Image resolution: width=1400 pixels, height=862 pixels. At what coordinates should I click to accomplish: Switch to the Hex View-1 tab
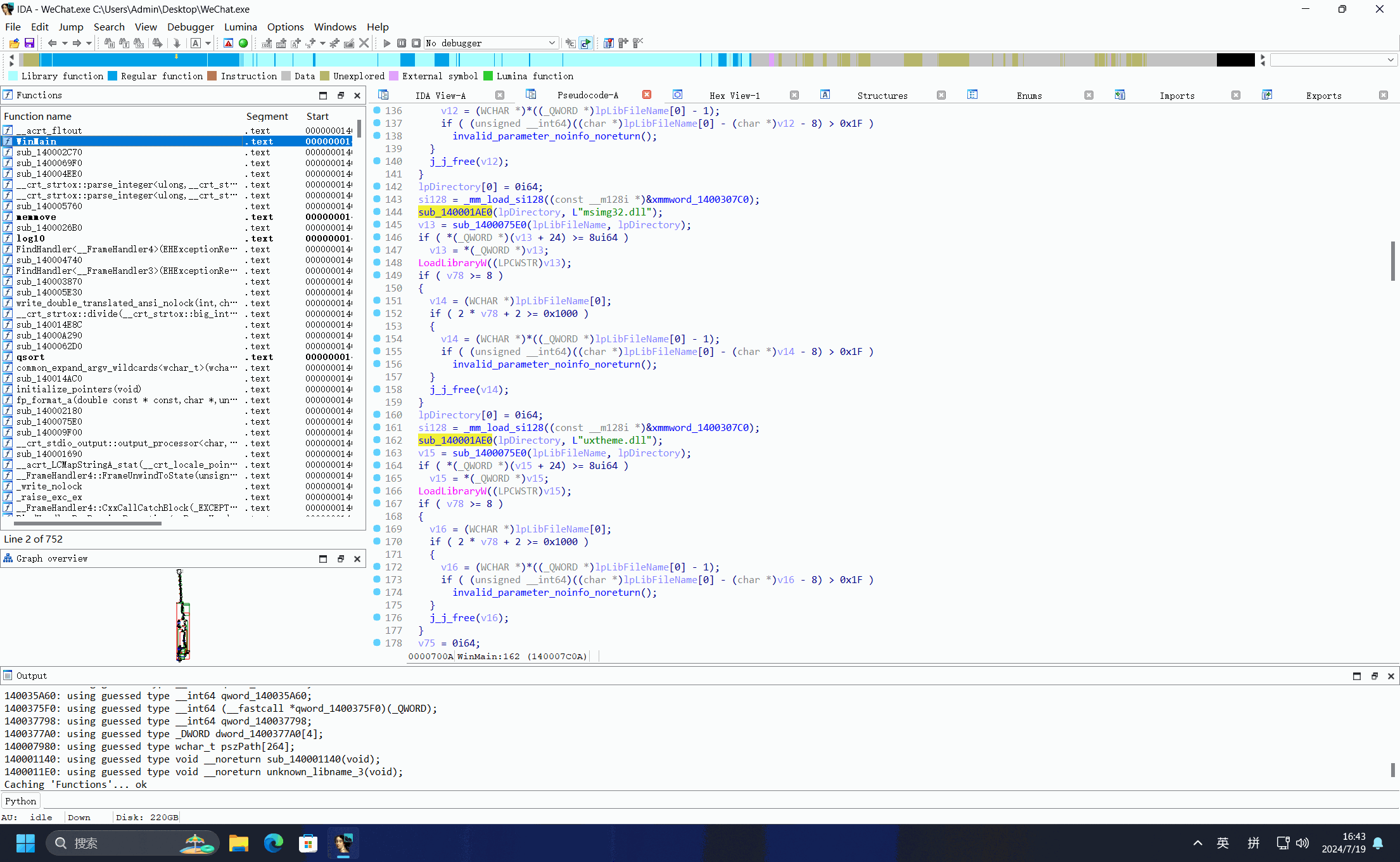pyautogui.click(x=734, y=96)
